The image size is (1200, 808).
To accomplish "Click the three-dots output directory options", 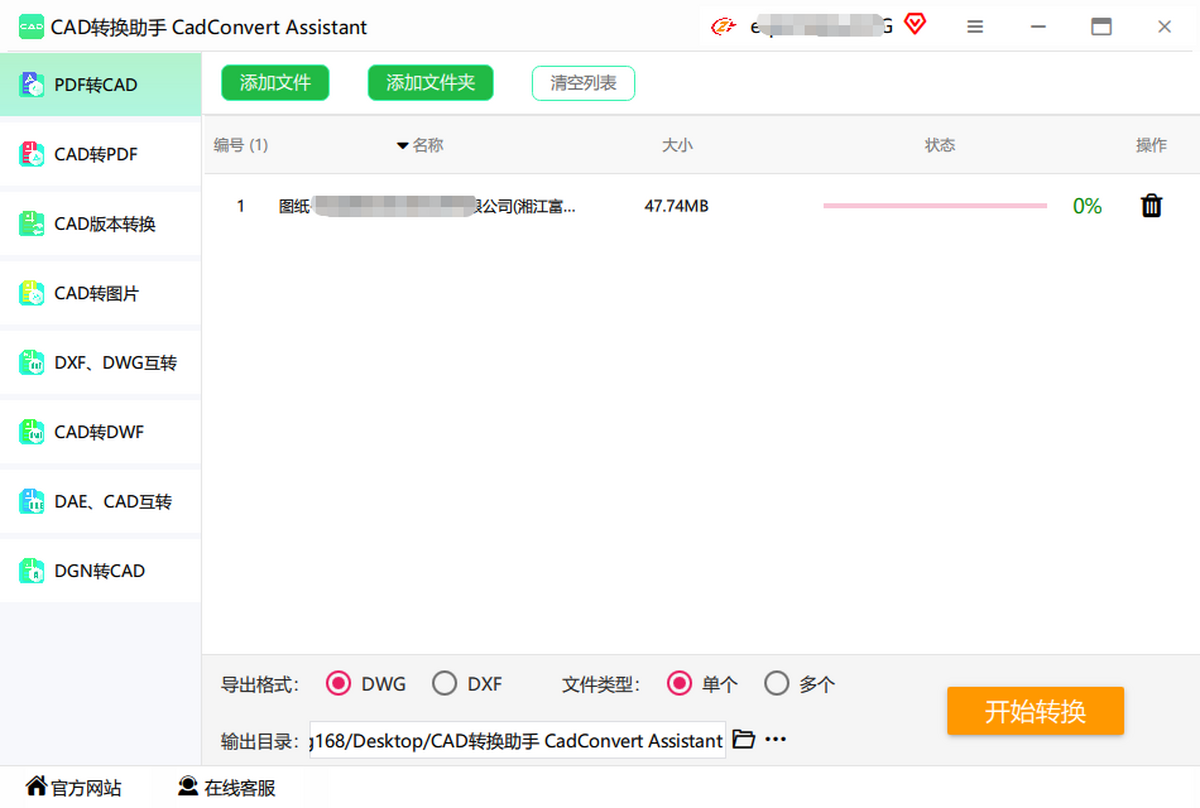I will (776, 740).
